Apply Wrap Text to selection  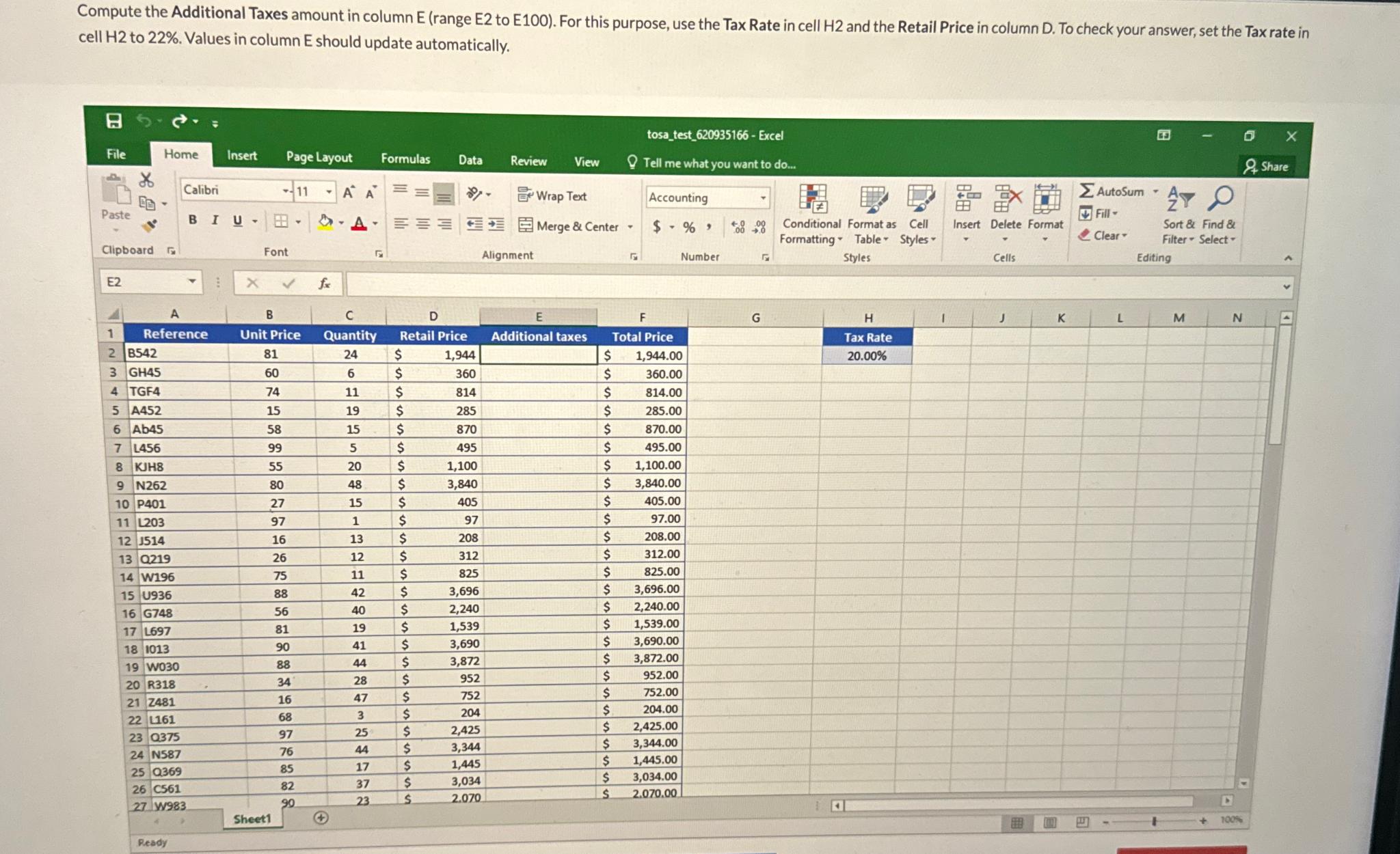coord(554,195)
